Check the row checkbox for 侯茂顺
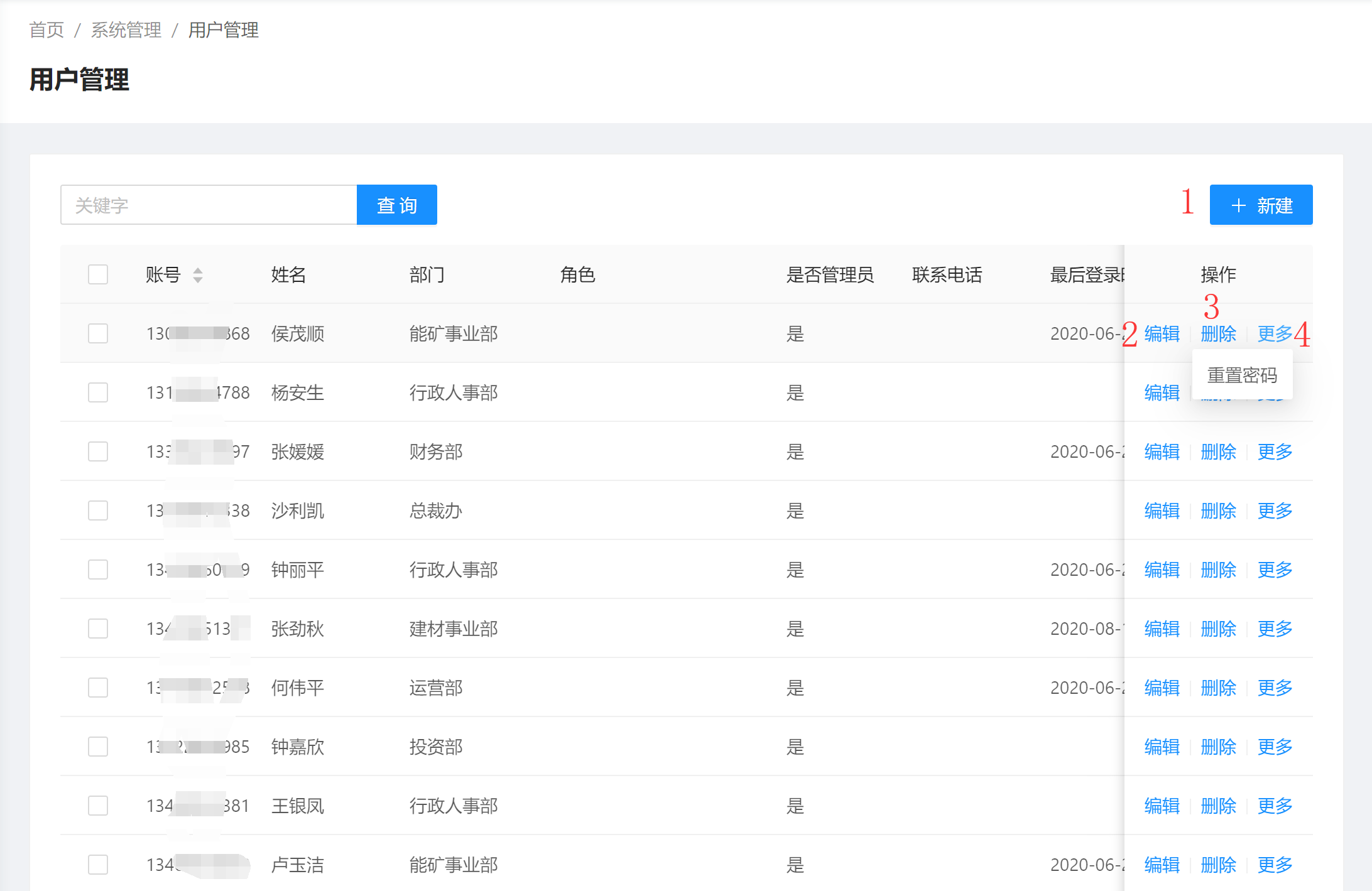Viewport: 1372px width, 891px height. click(98, 333)
